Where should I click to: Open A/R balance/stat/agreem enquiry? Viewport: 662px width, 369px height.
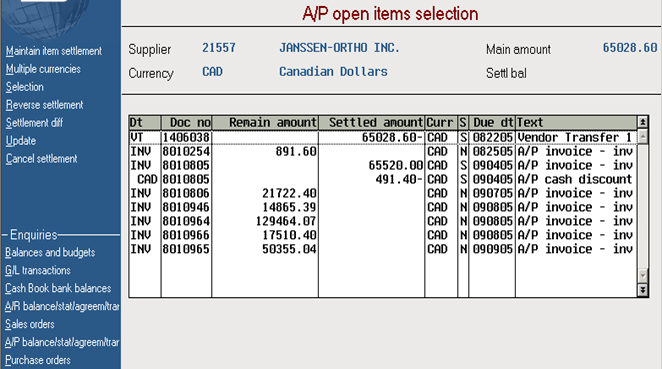pos(62,306)
